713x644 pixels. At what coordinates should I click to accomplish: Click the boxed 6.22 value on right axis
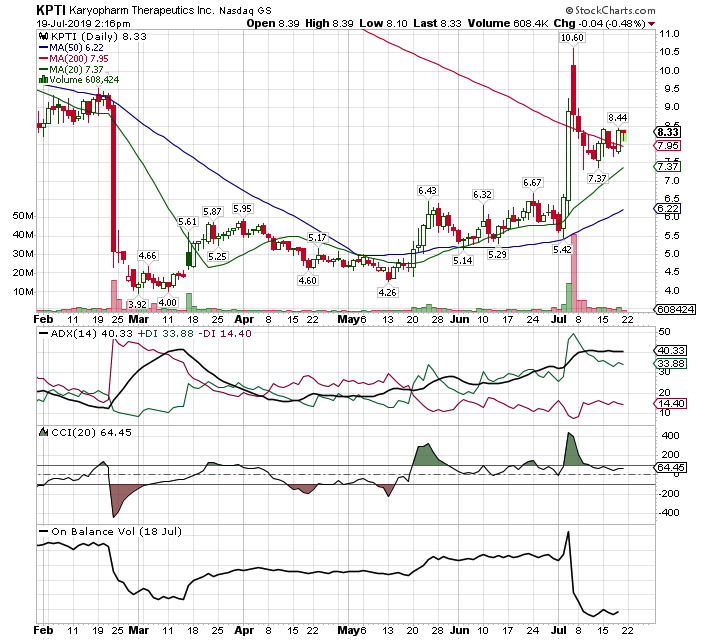(668, 208)
